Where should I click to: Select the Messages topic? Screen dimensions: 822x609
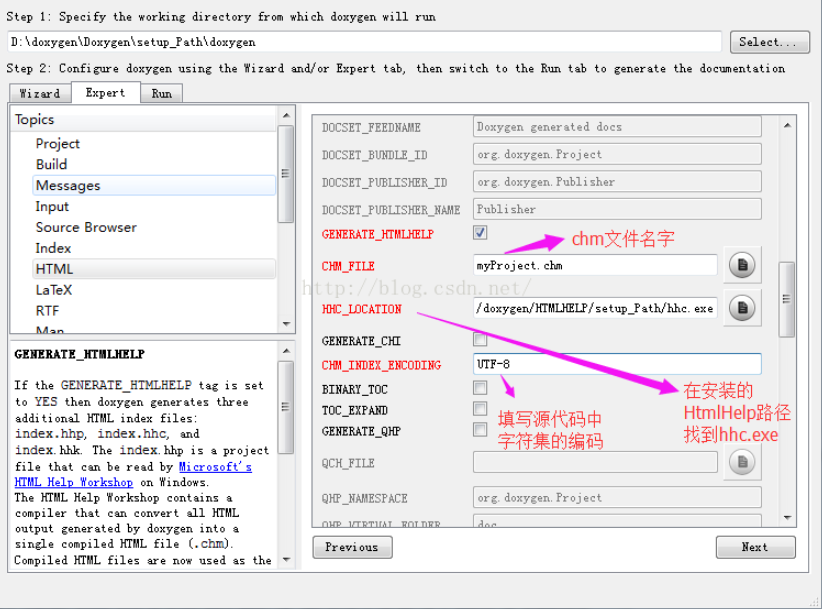click(154, 186)
